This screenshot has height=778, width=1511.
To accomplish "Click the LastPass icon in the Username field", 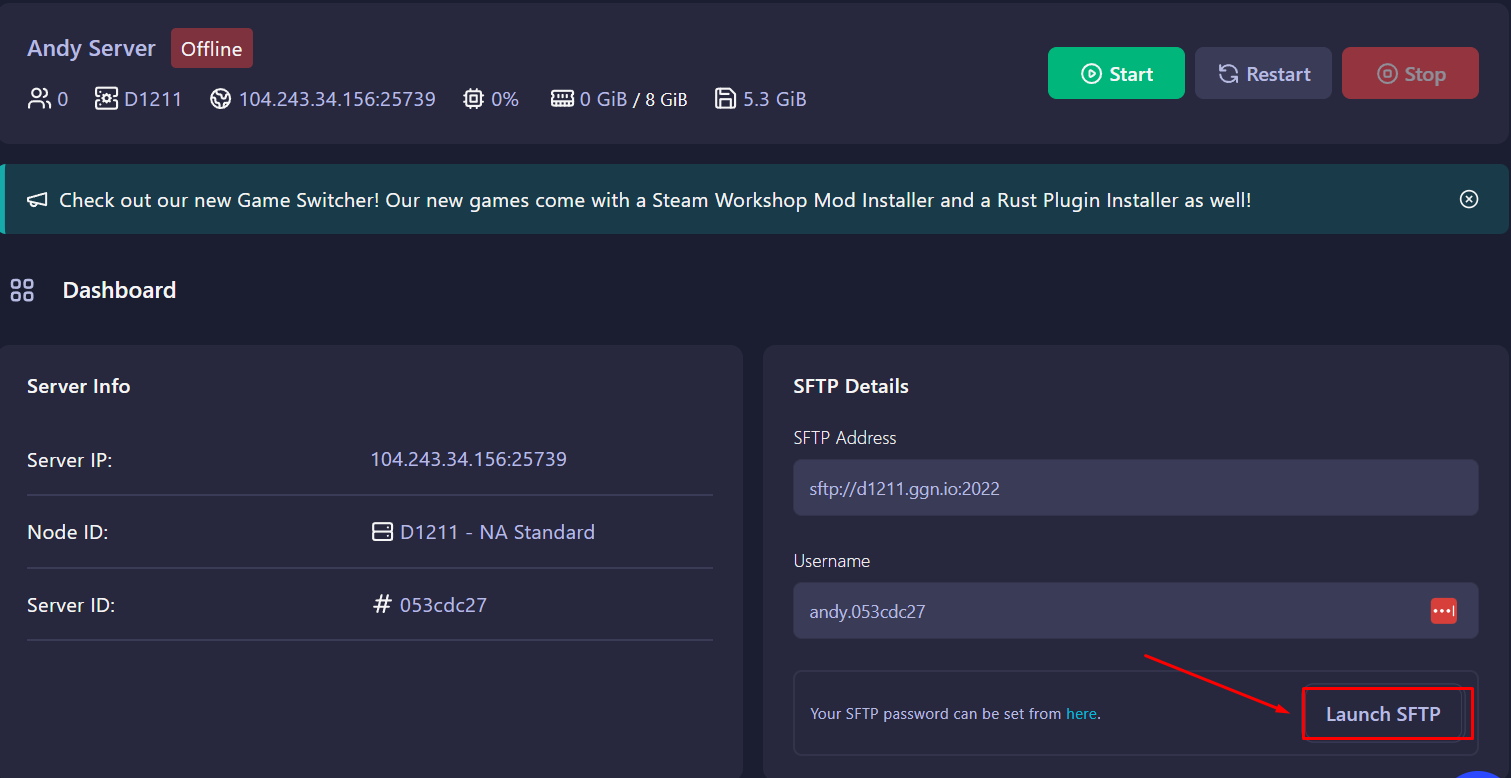I will coord(1443,610).
